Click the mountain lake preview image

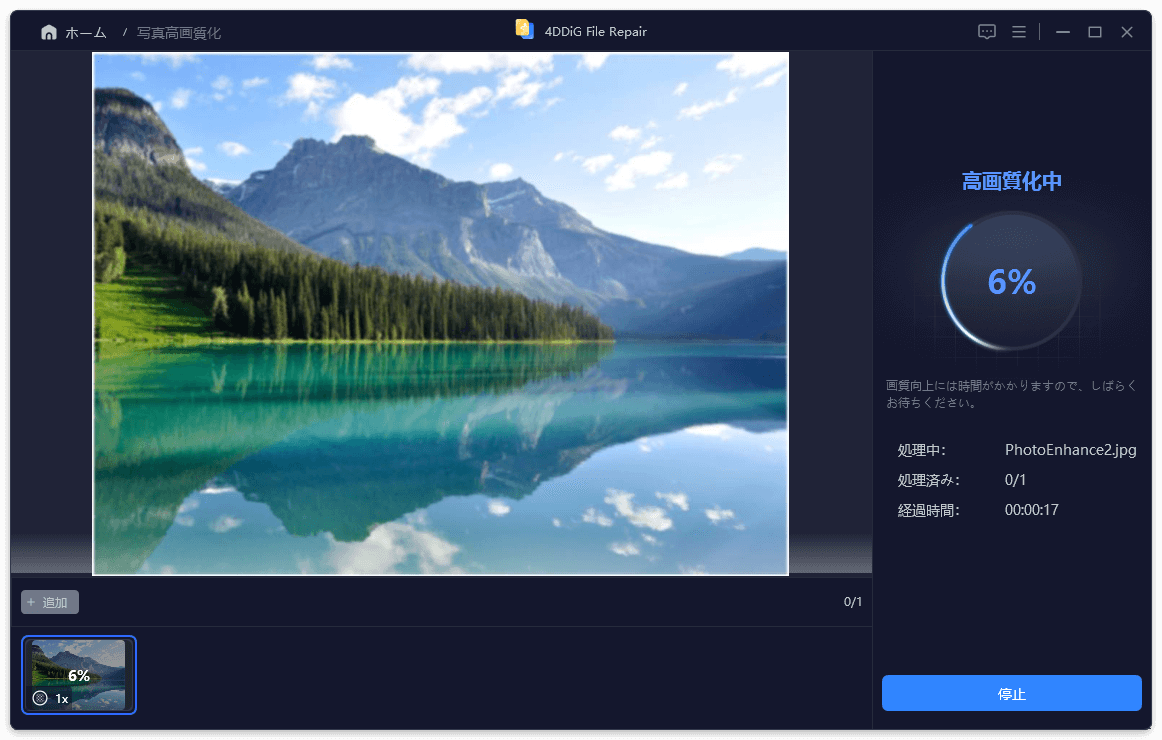(x=440, y=313)
